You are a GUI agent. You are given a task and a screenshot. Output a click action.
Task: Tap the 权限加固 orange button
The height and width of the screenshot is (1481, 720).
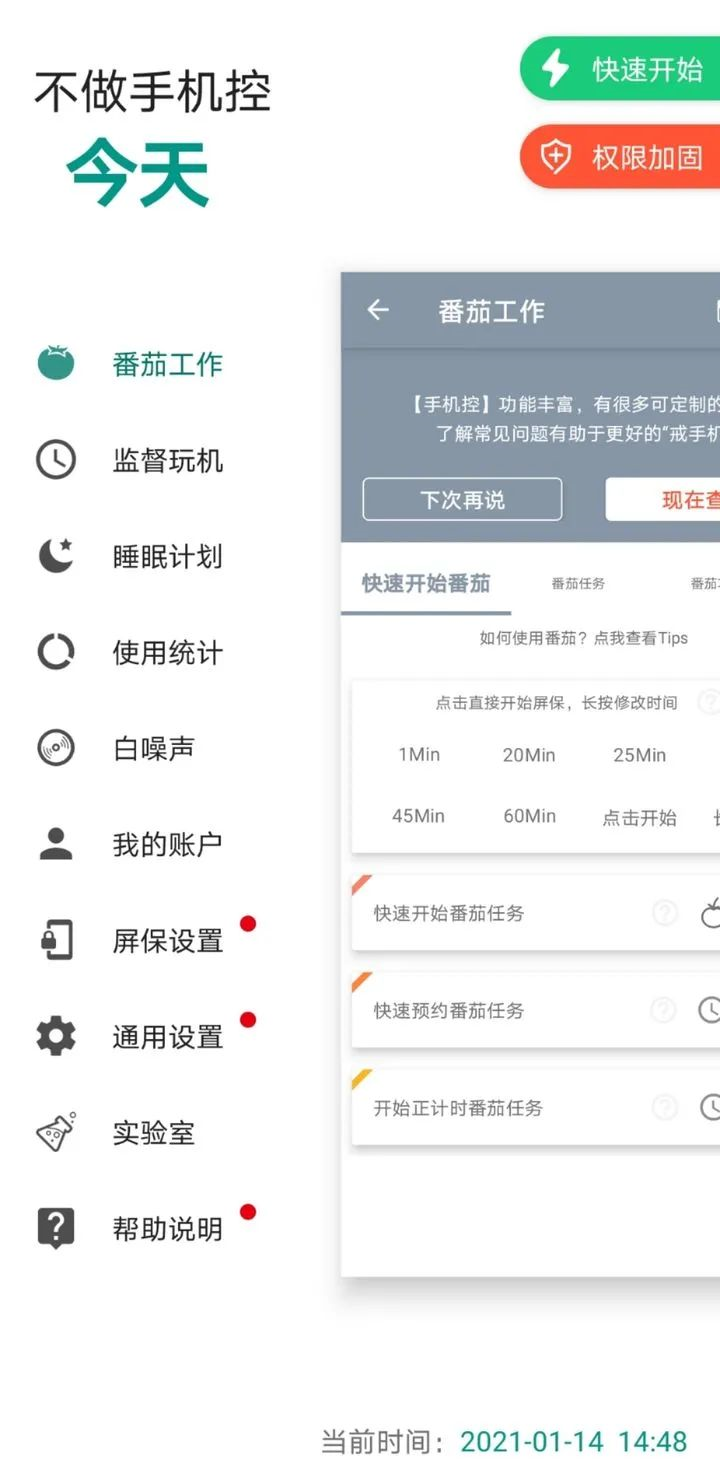(620, 157)
